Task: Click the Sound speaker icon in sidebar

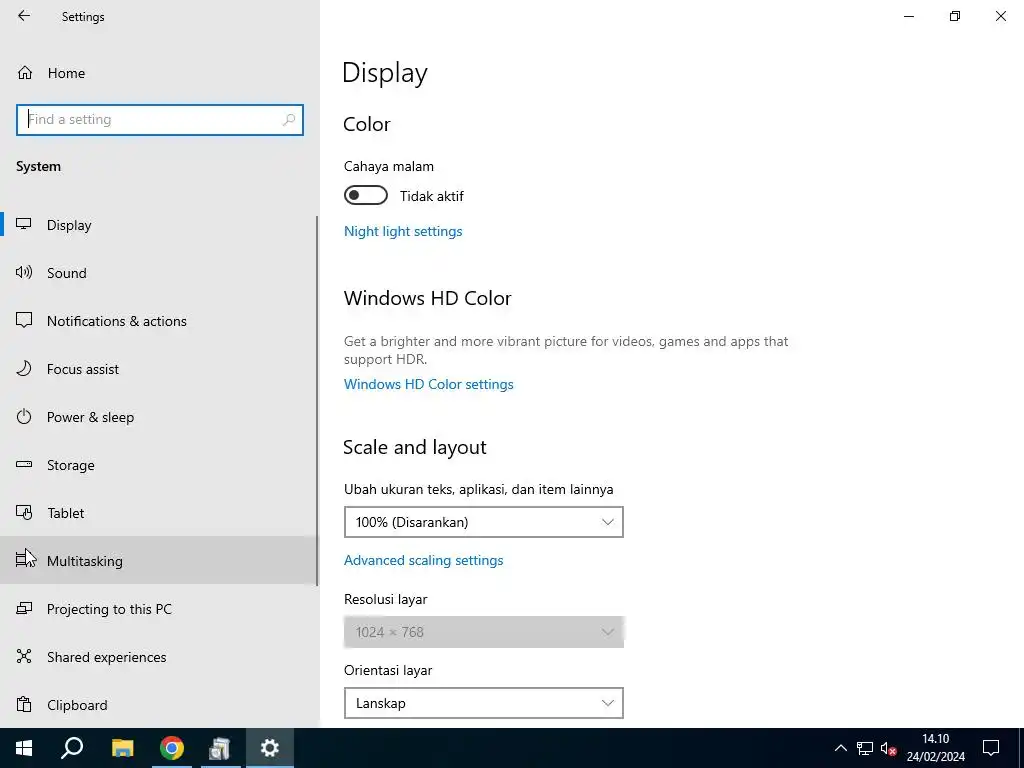Action: pos(24,272)
